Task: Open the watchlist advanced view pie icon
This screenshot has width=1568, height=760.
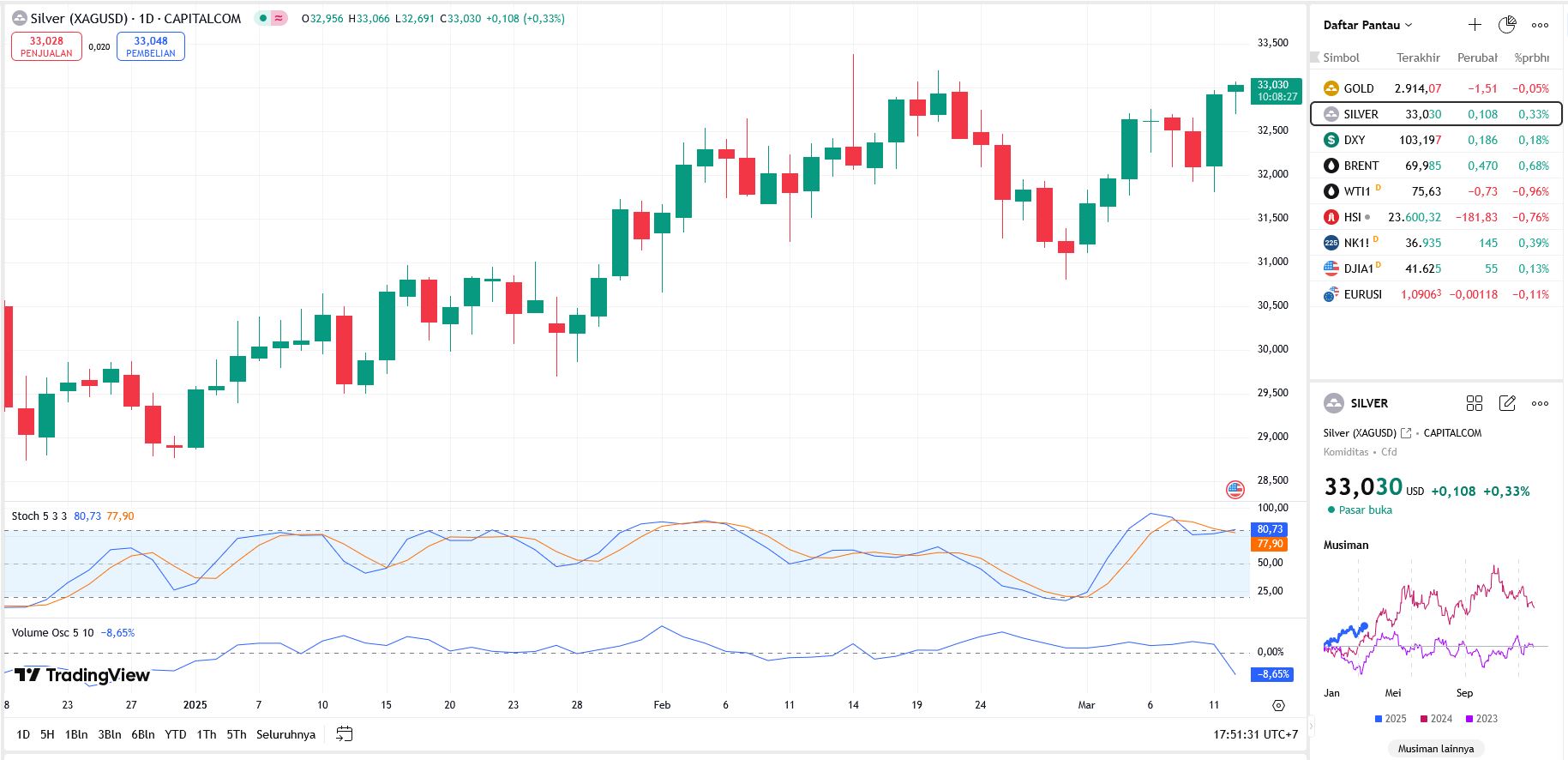Action: click(1506, 25)
